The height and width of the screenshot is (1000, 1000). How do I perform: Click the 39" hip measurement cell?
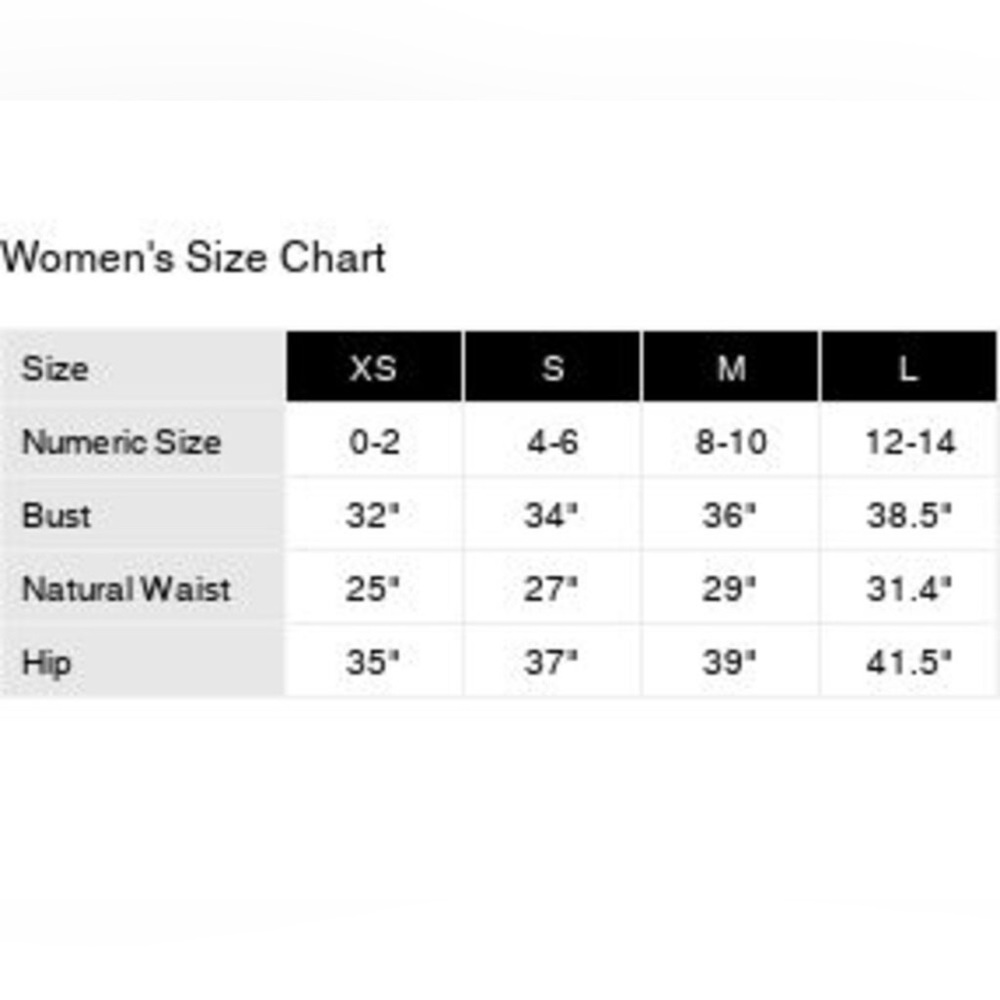730,662
